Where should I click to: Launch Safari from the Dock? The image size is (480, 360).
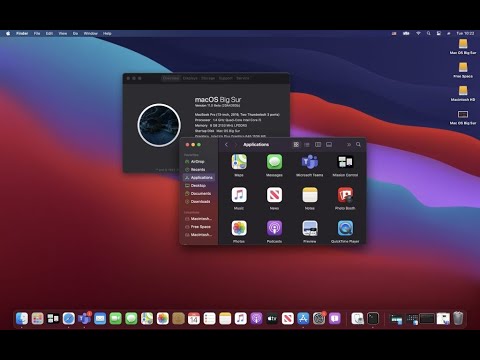tap(69, 319)
